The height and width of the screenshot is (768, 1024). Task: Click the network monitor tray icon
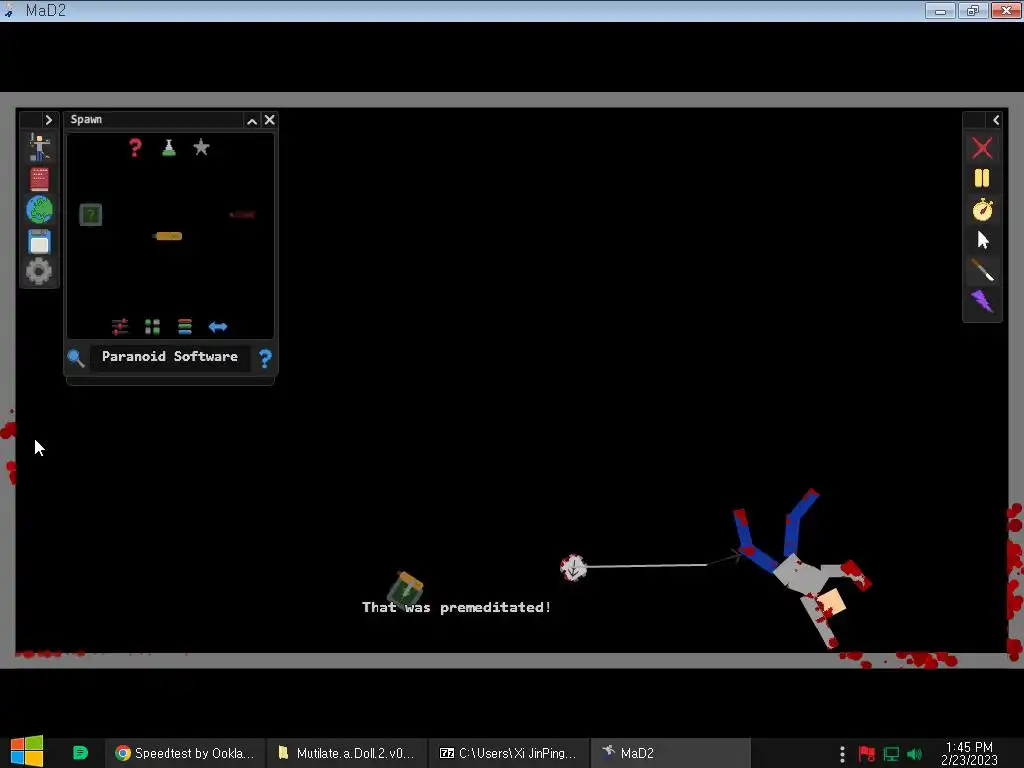[x=891, y=754]
